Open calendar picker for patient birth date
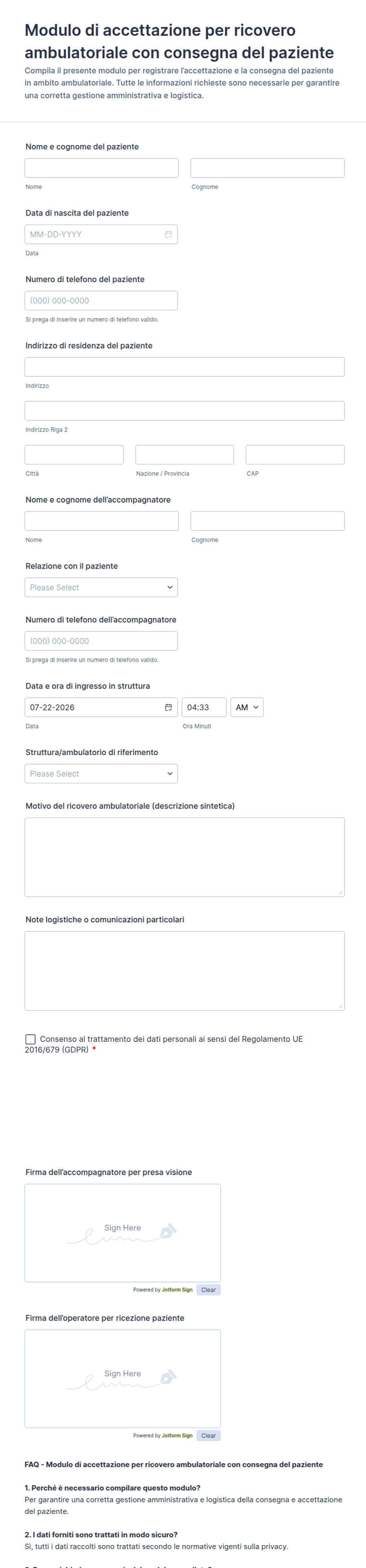Screen dimensions: 366x1568 click(168, 234)
